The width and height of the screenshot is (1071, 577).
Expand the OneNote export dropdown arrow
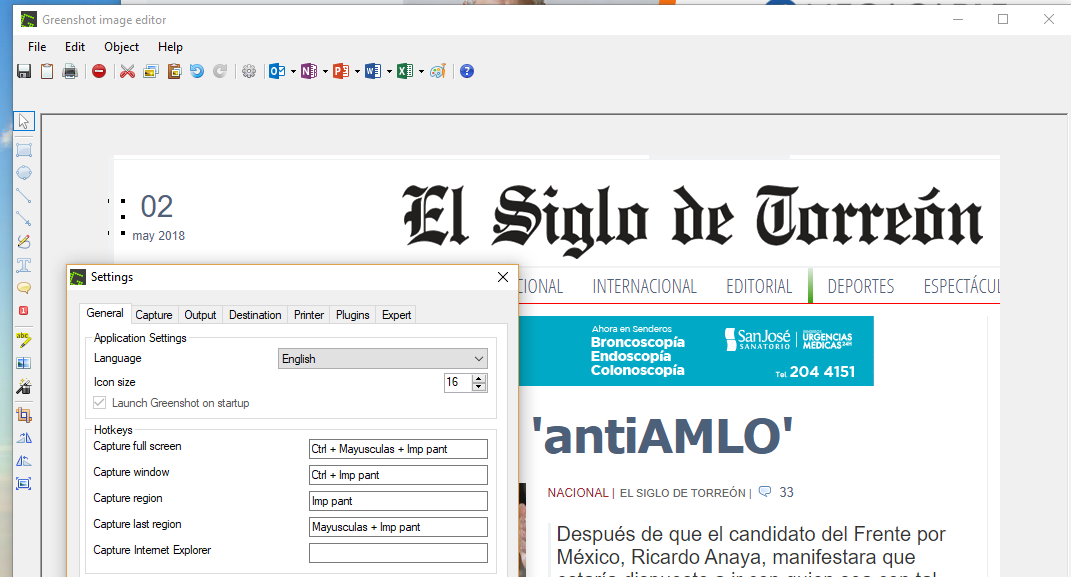click(x=325, y=71)
